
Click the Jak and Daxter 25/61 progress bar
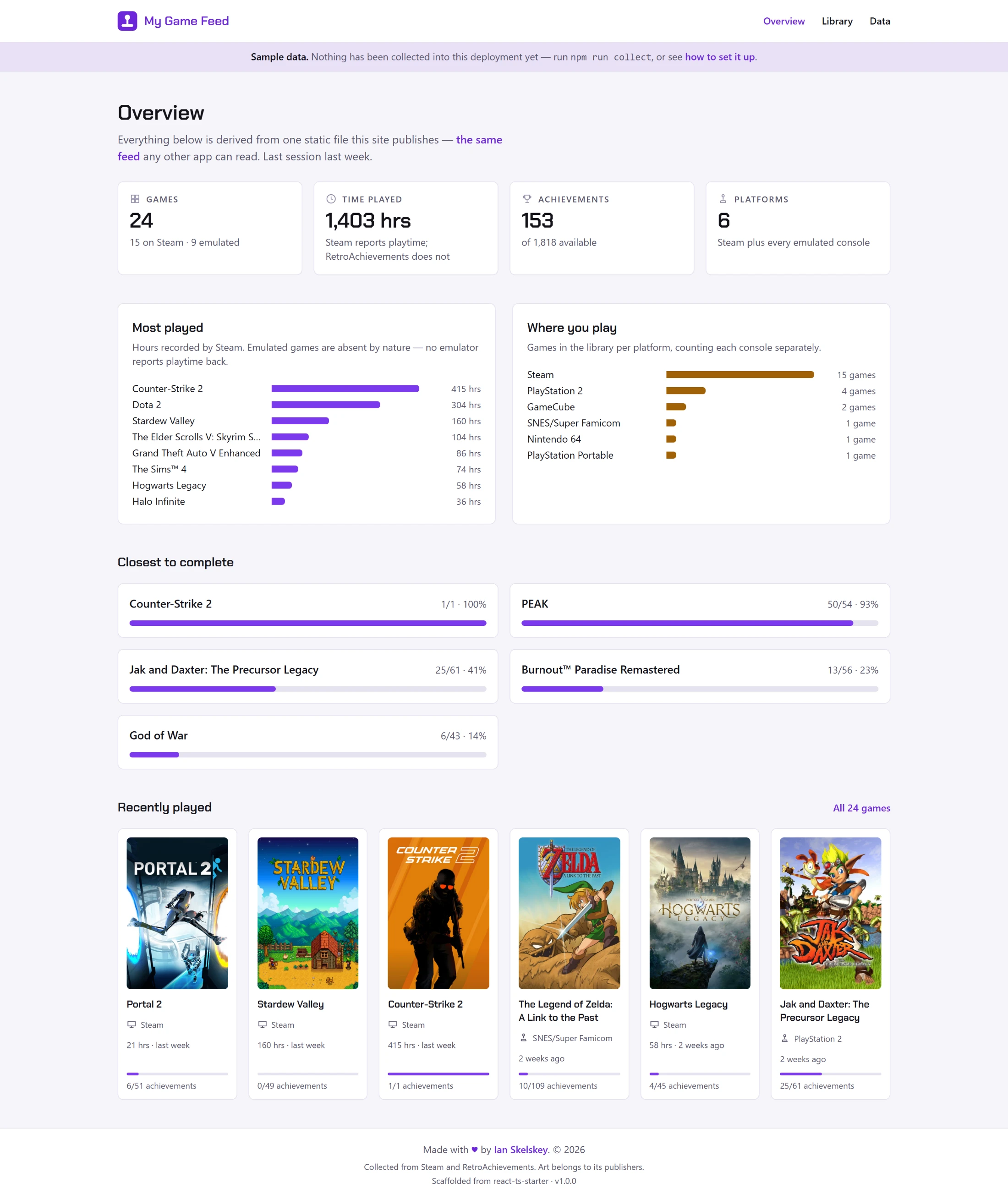[308, 689]
